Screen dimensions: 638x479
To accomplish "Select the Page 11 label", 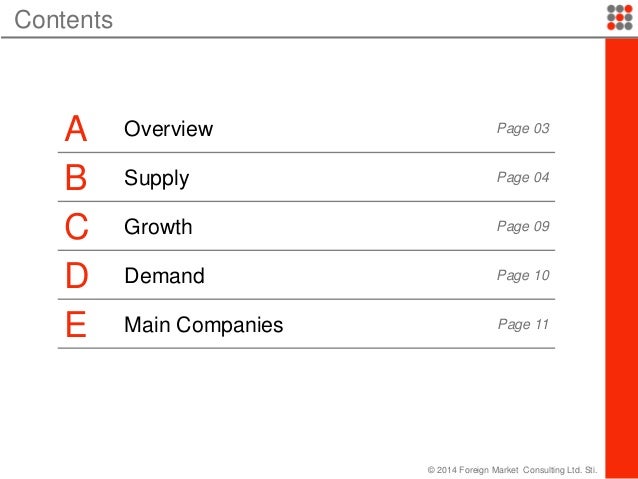I will (x=523, y=325).
